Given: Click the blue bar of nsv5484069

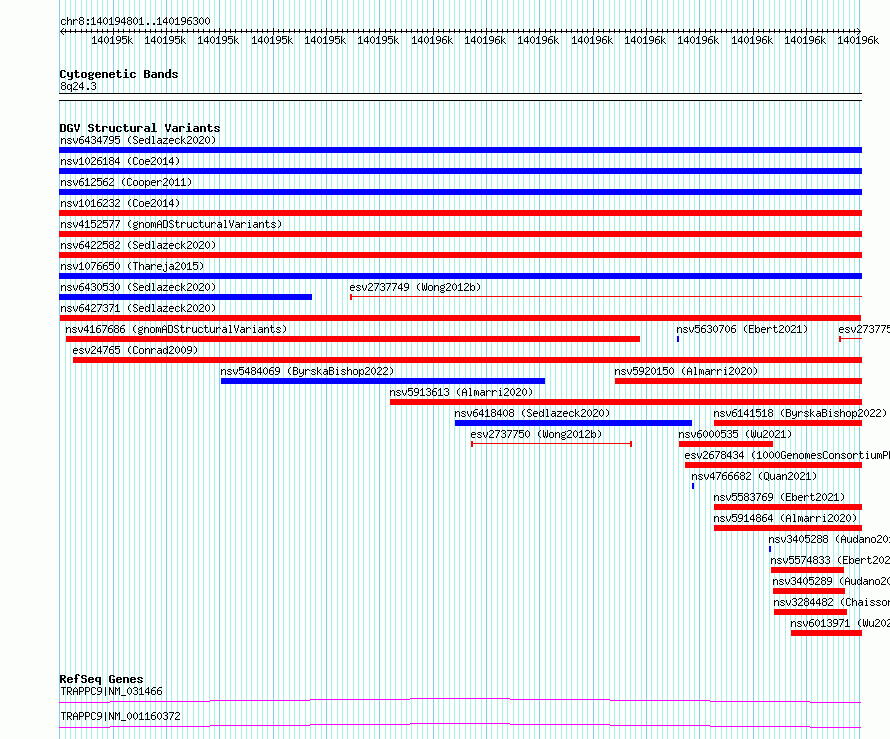Looking at the screenshot, I should (383, 381).
